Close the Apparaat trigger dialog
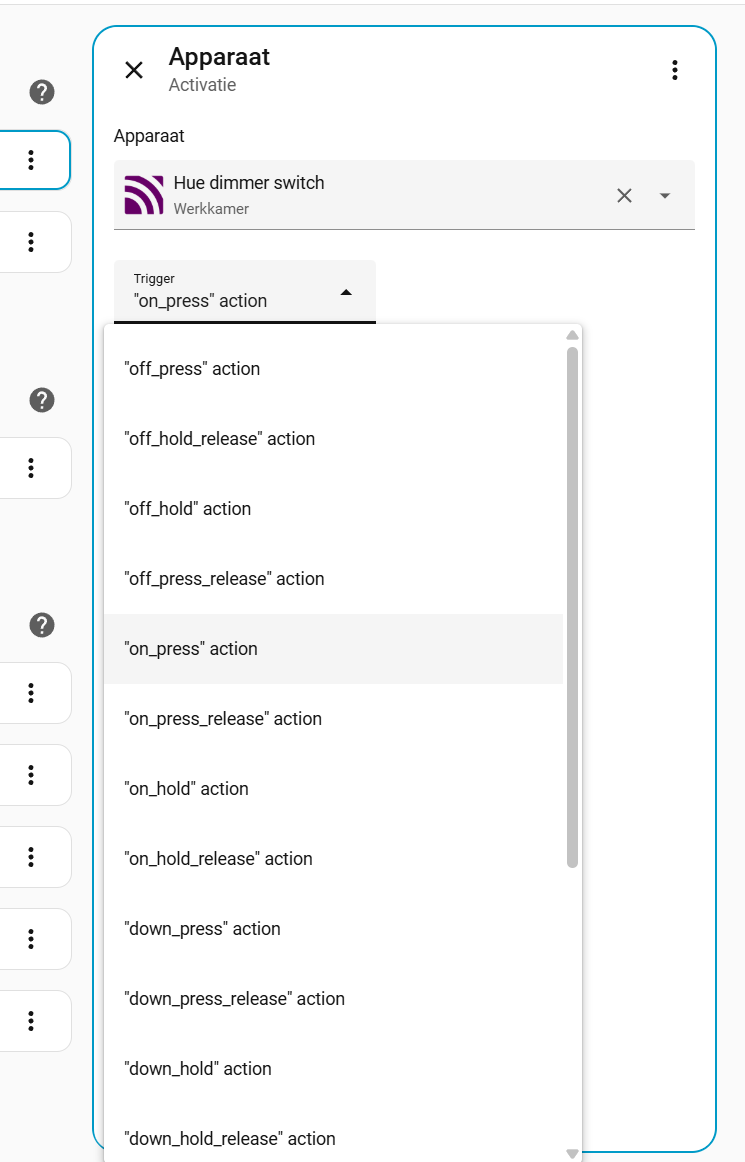Screen dimensions: 745x1162 (x=134, y=70)
